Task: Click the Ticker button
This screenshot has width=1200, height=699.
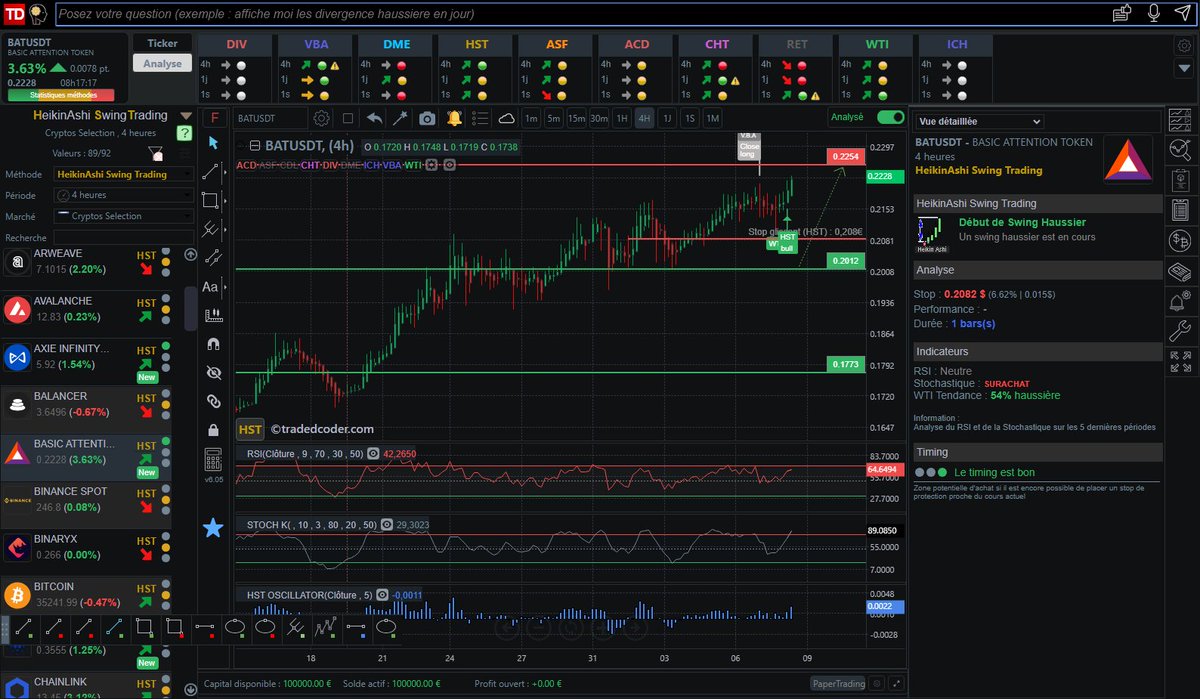Action: click(x=162, y=43)
